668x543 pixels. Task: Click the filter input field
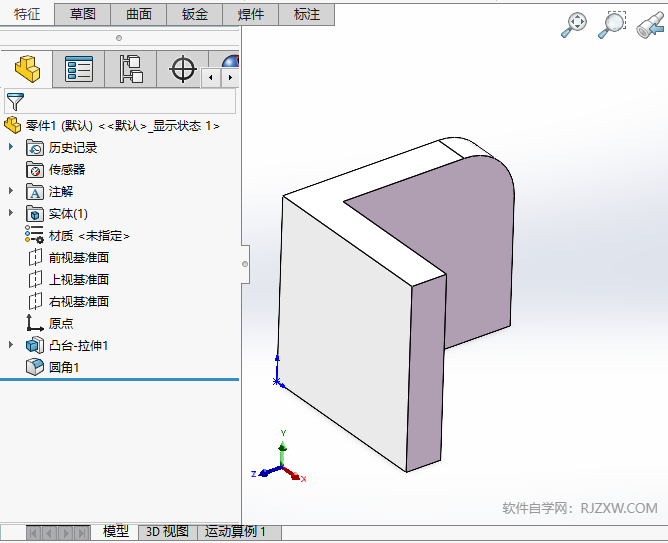coord(120,101)
